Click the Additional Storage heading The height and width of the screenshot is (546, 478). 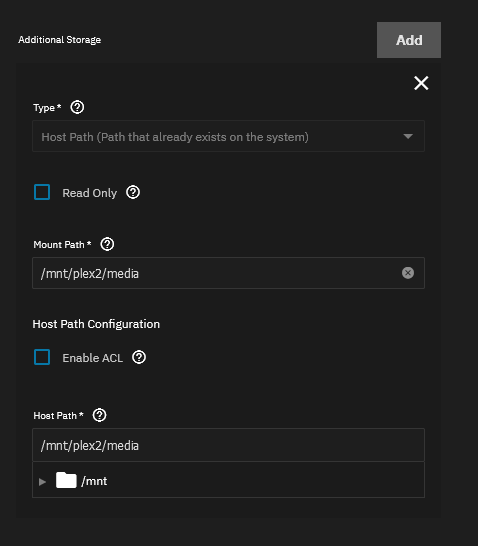click(60, 40)
